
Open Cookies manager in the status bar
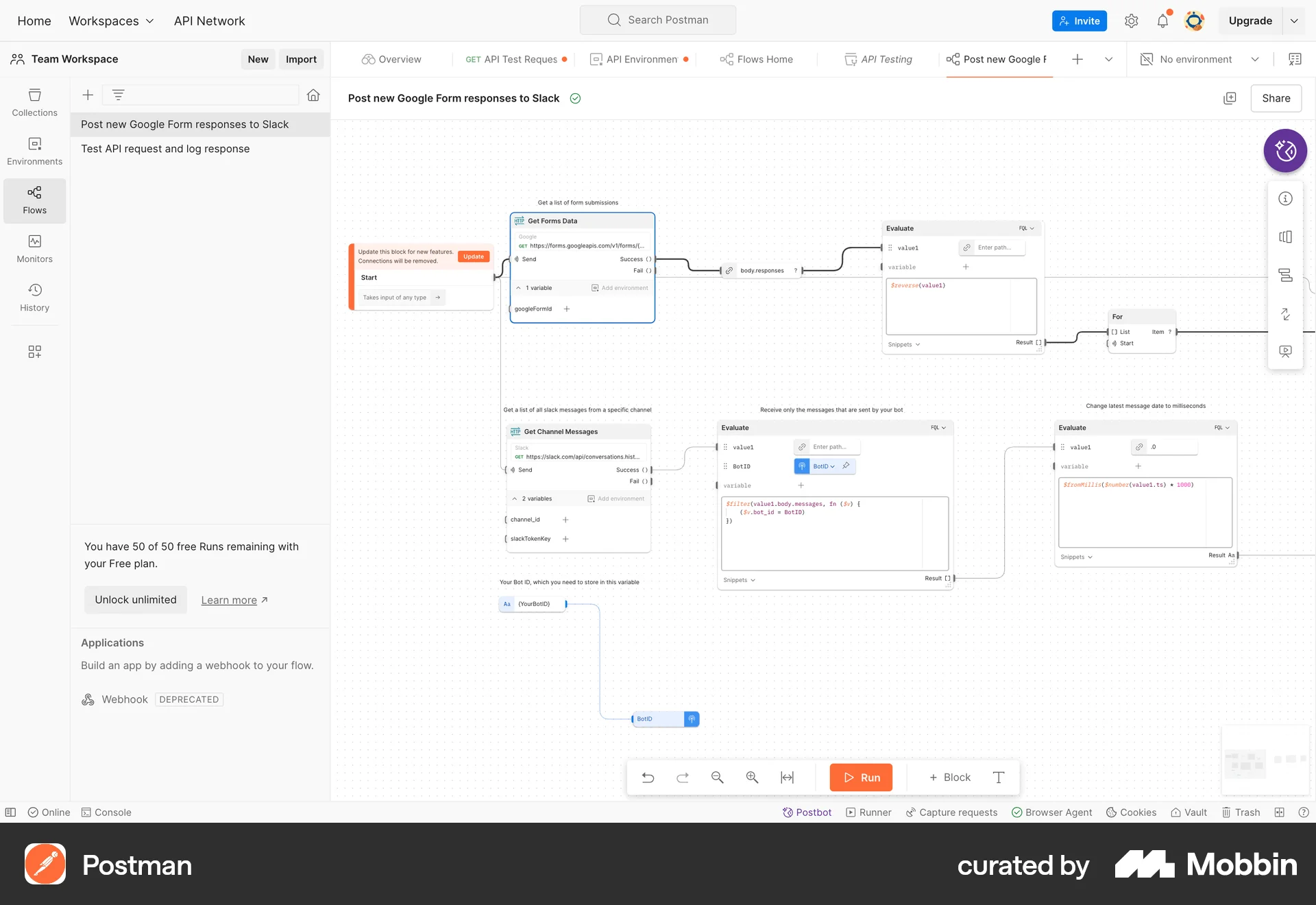tap(1130, 812)
